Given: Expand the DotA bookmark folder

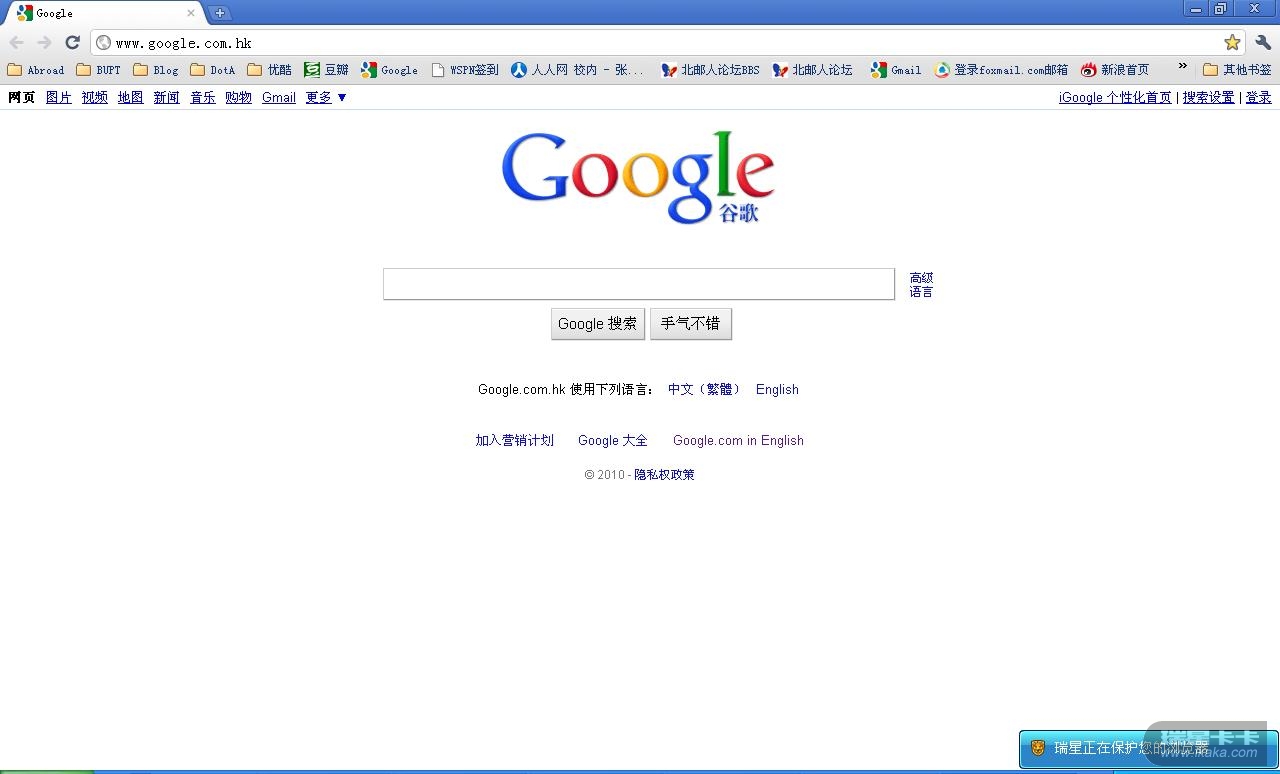Looking at the screenshot, I should click(212, 70).
